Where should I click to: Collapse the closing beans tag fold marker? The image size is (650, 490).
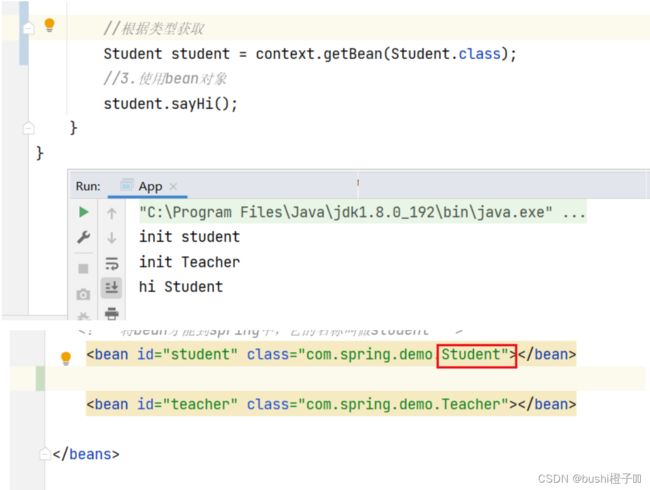45,454
